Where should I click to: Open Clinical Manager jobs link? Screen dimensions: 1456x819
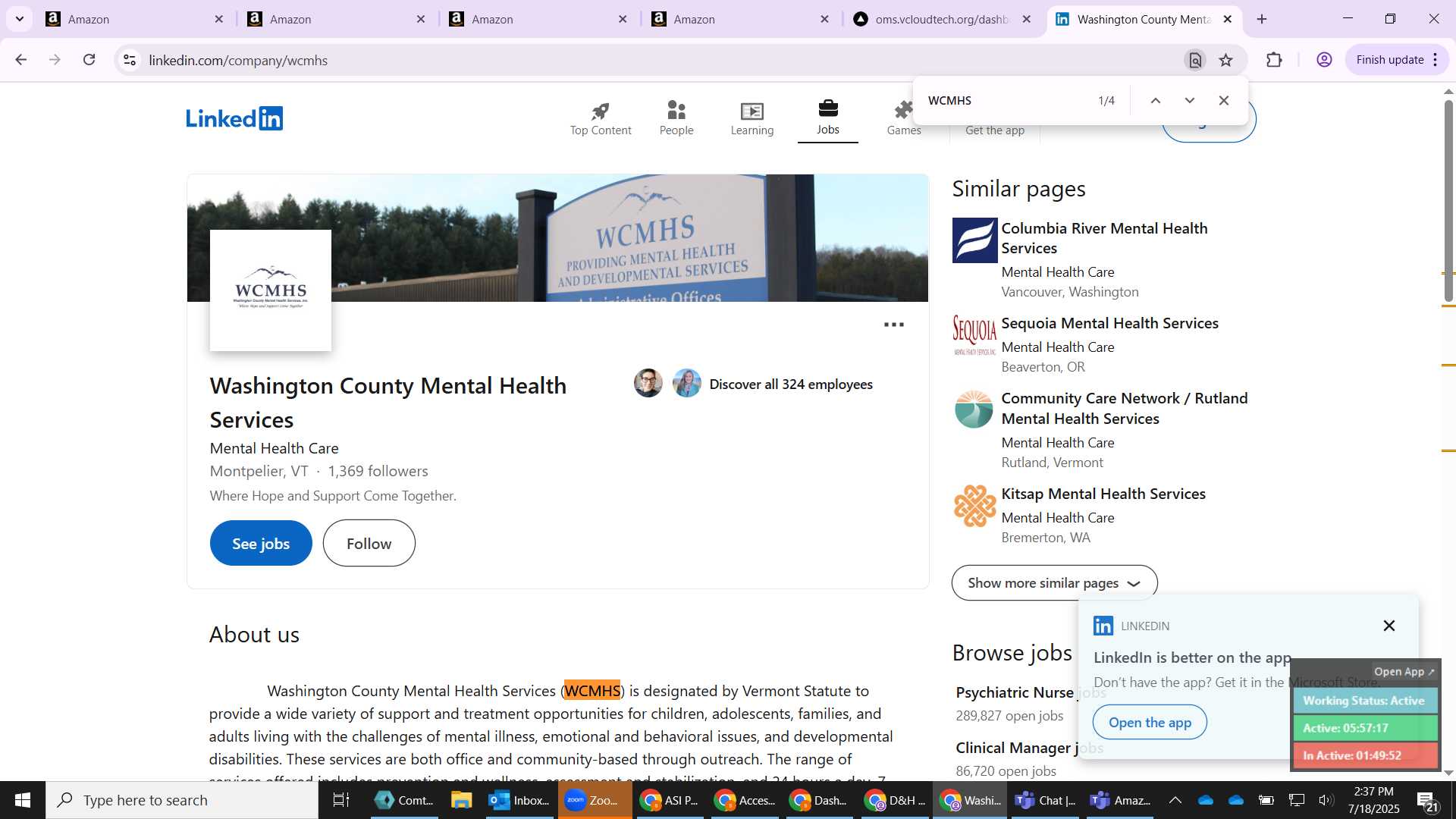pos(1029,748)
